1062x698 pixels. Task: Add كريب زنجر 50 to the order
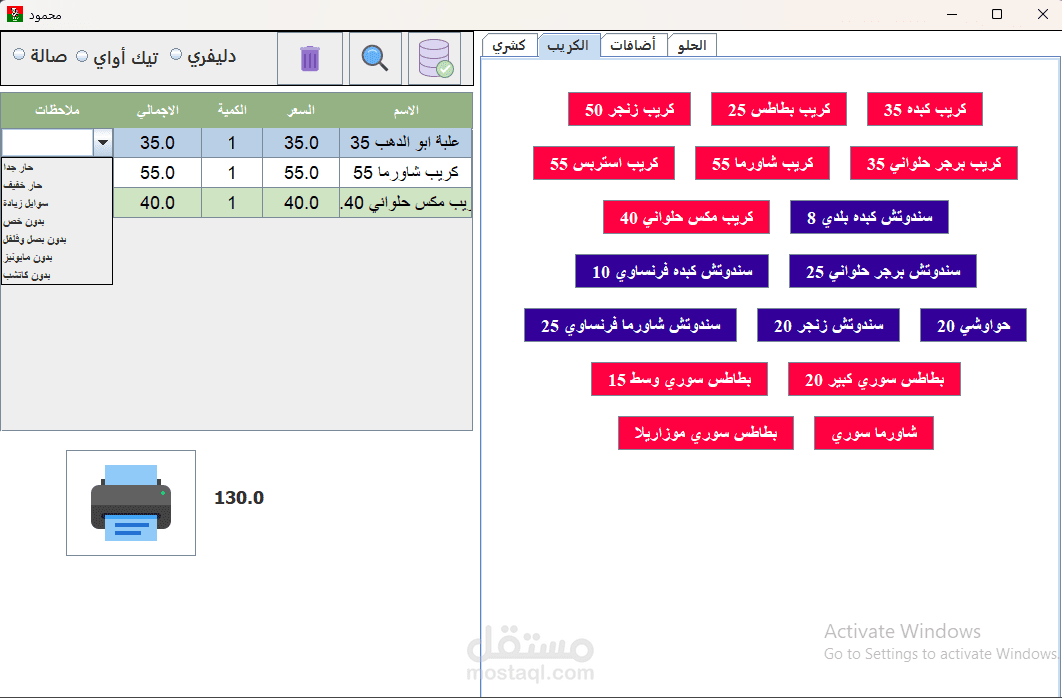click(x=629, y=109)
